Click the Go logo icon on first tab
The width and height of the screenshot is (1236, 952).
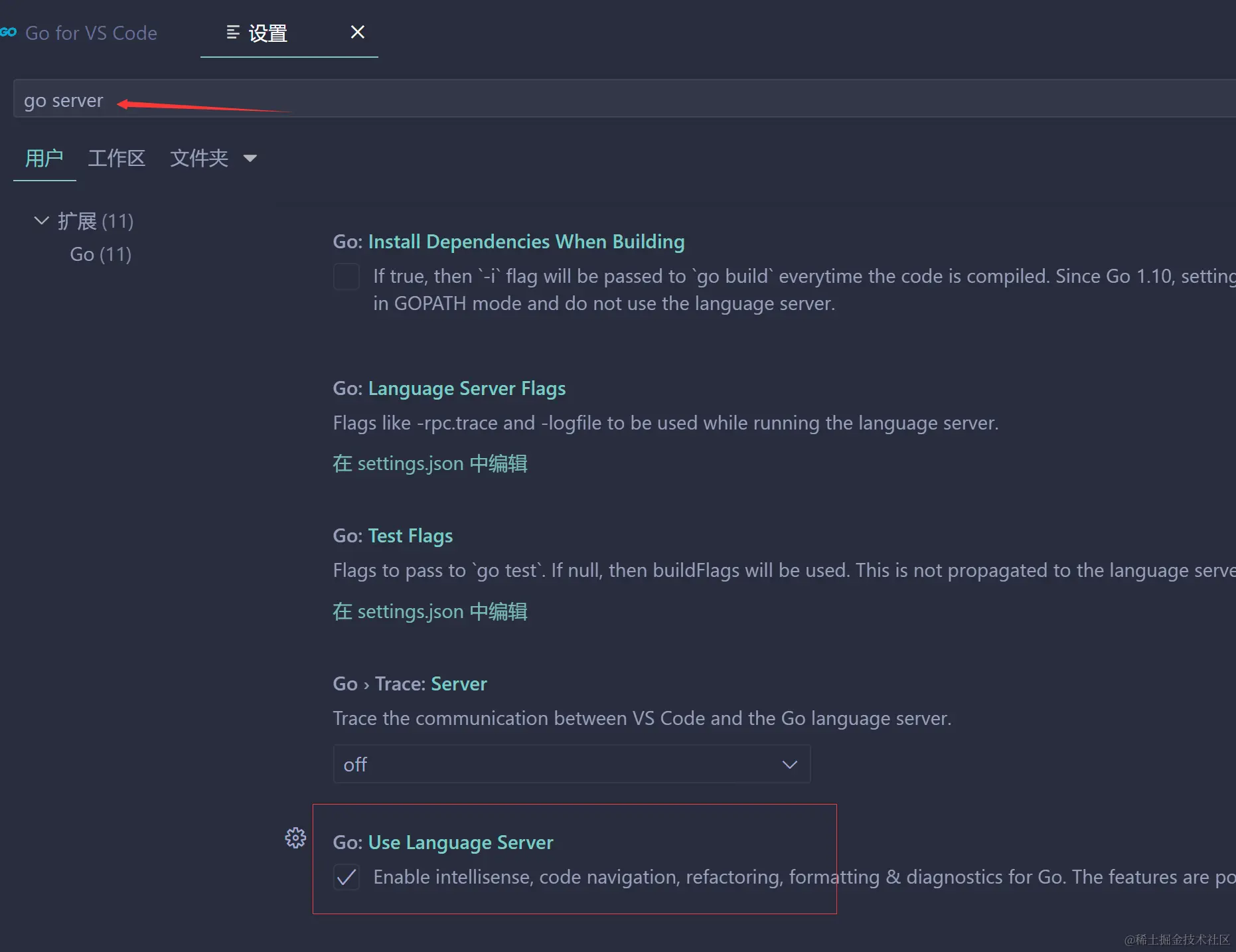pos(8,32)
